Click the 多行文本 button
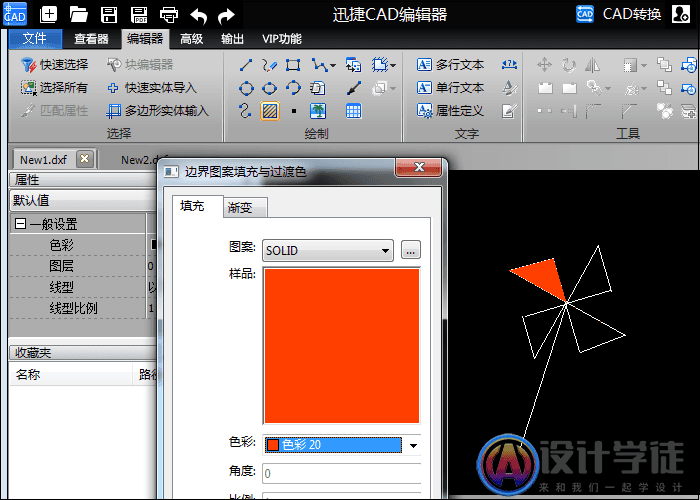 coord(450,65)
